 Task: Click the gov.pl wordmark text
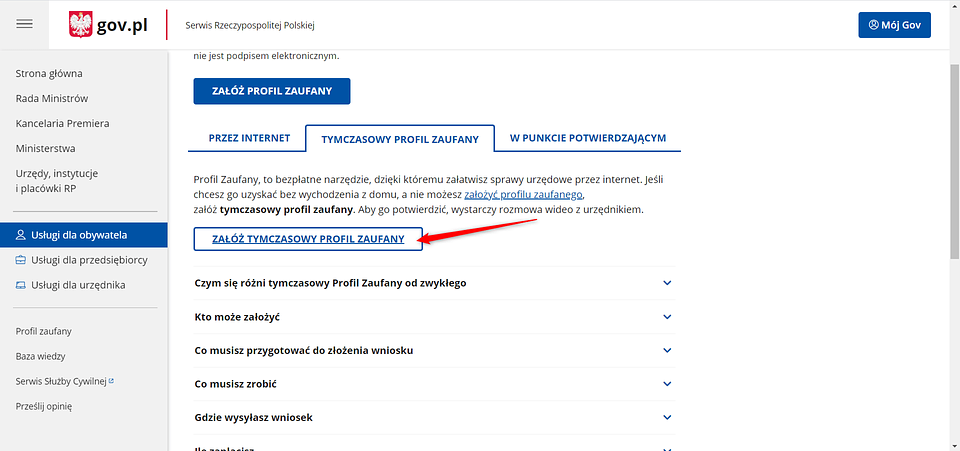(x=122, y=26)
